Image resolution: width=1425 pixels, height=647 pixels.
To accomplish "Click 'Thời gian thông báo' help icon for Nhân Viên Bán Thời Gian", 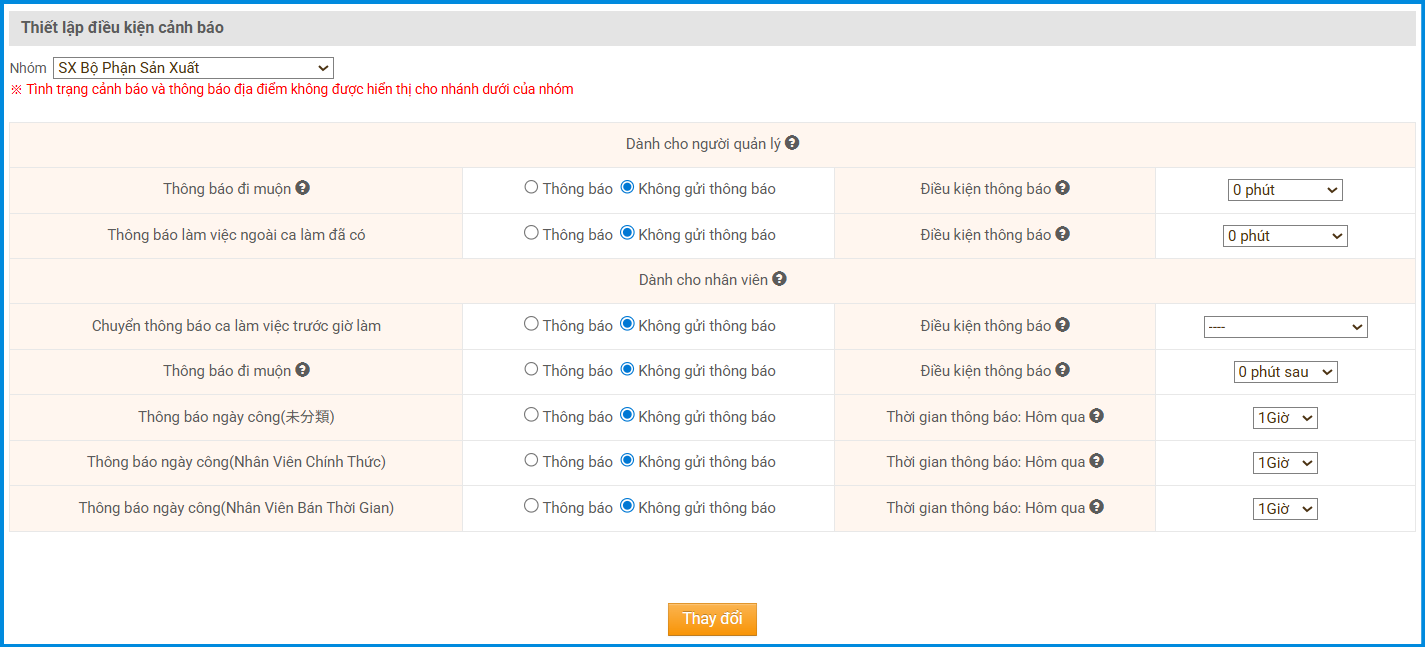I will pyautogui.click(x=1096, y=507).
